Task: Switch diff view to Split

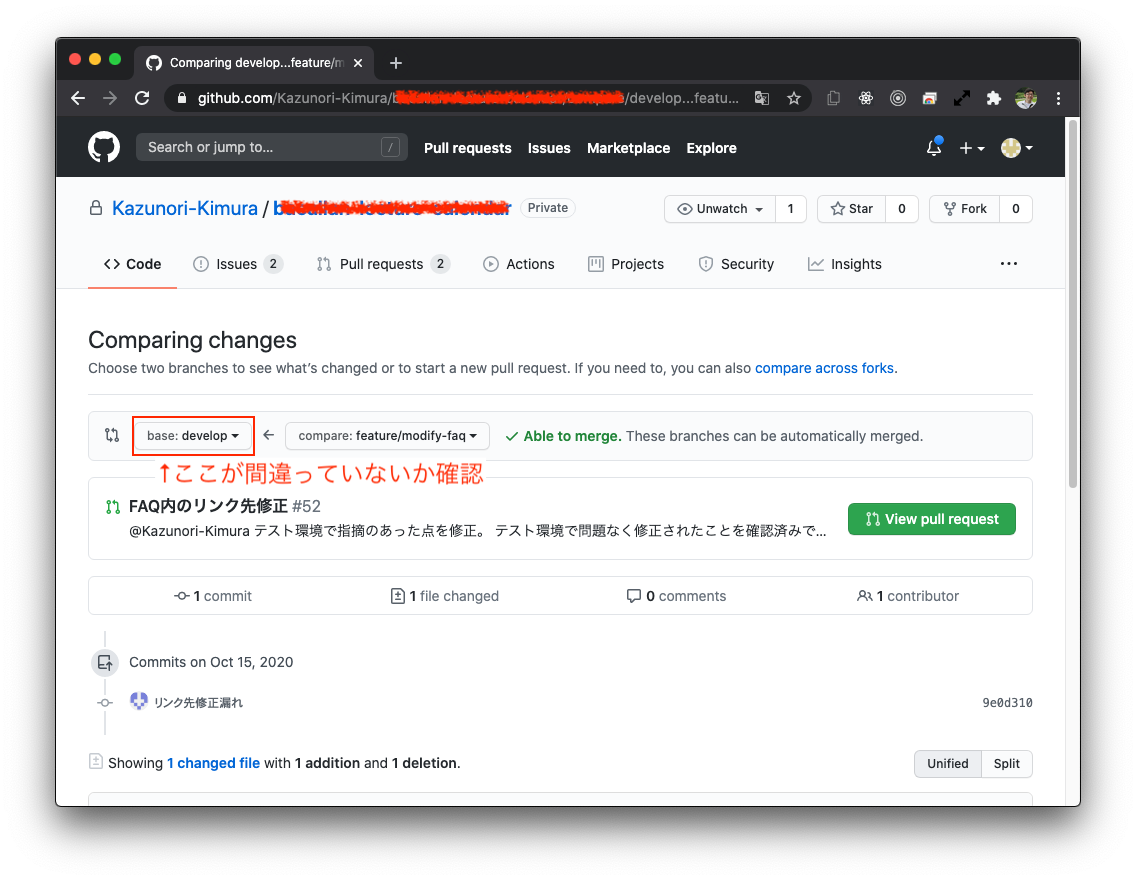Action: (x=1006, y=763)
